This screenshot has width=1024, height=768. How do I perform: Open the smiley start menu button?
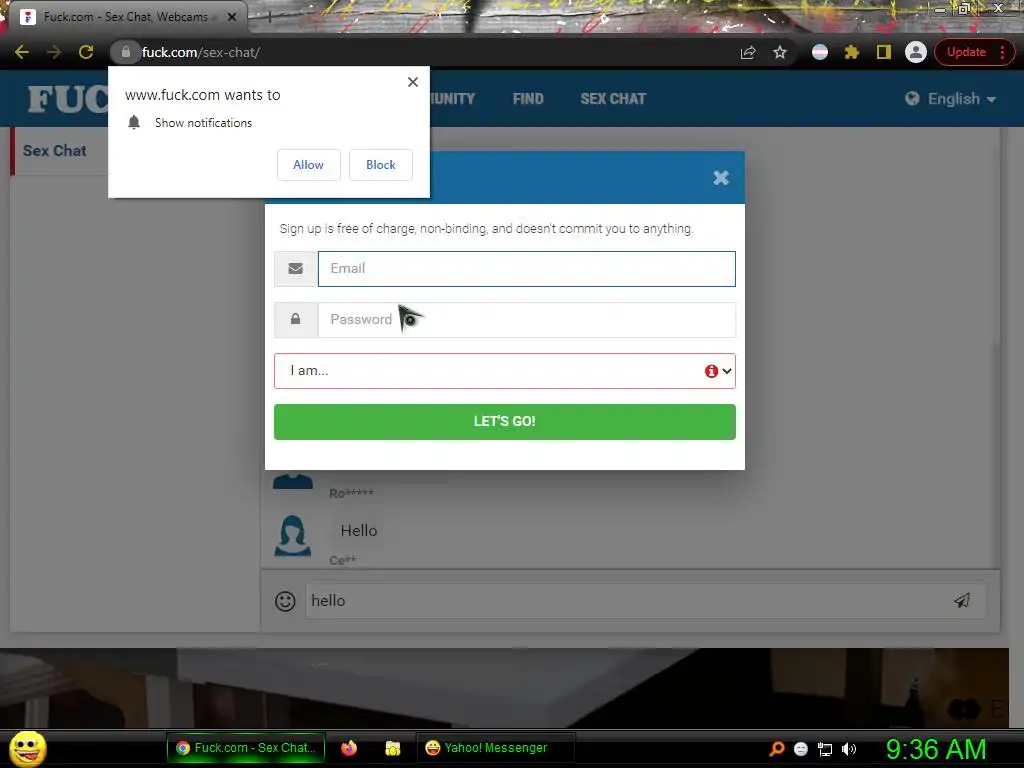tap(28, 748)
